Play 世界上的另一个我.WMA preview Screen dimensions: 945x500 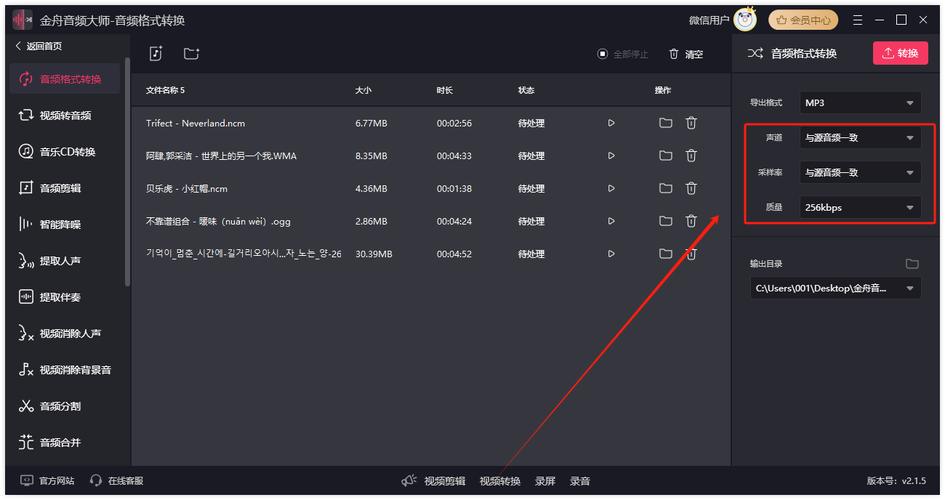[x=611, y=155]
